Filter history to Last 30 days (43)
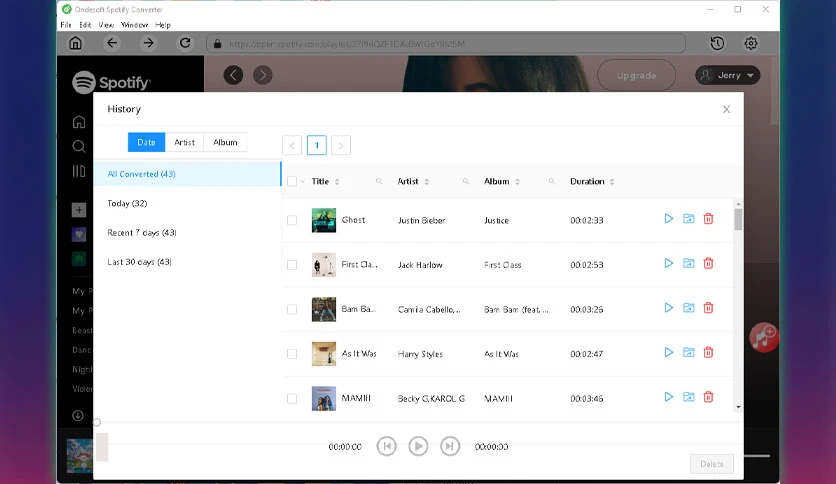This screenshot has height=484, width=836. (x=187, y=262)
